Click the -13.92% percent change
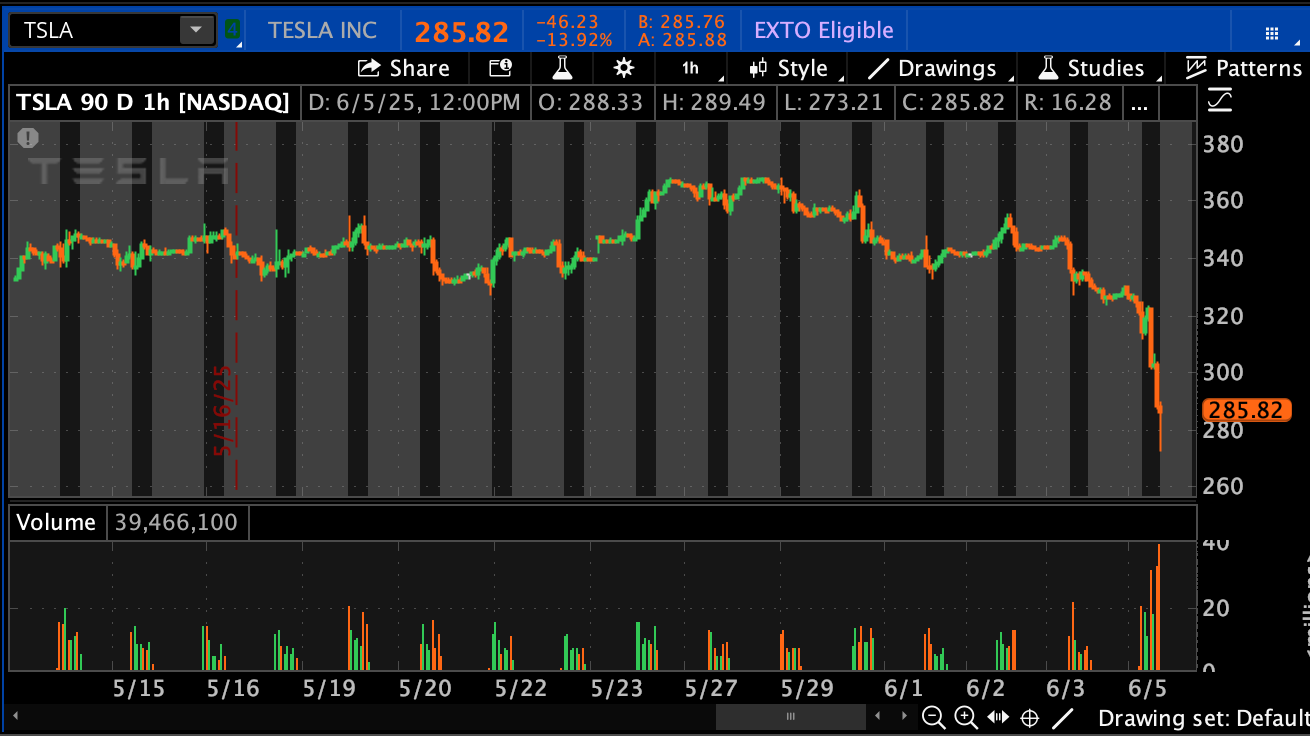Screen dimensions: 1310x736 tap(574, 40)
